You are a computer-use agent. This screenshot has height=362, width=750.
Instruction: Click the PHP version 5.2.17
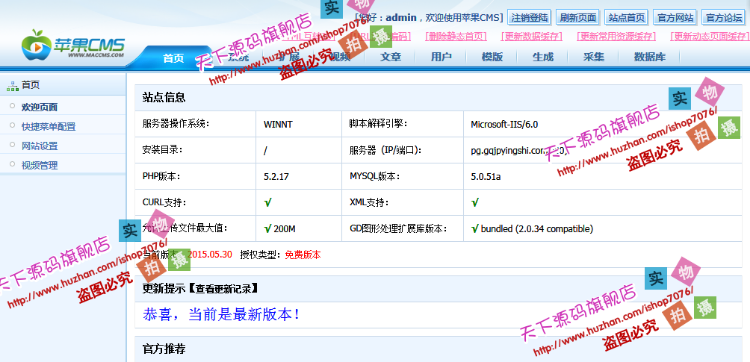click(276, 176)
